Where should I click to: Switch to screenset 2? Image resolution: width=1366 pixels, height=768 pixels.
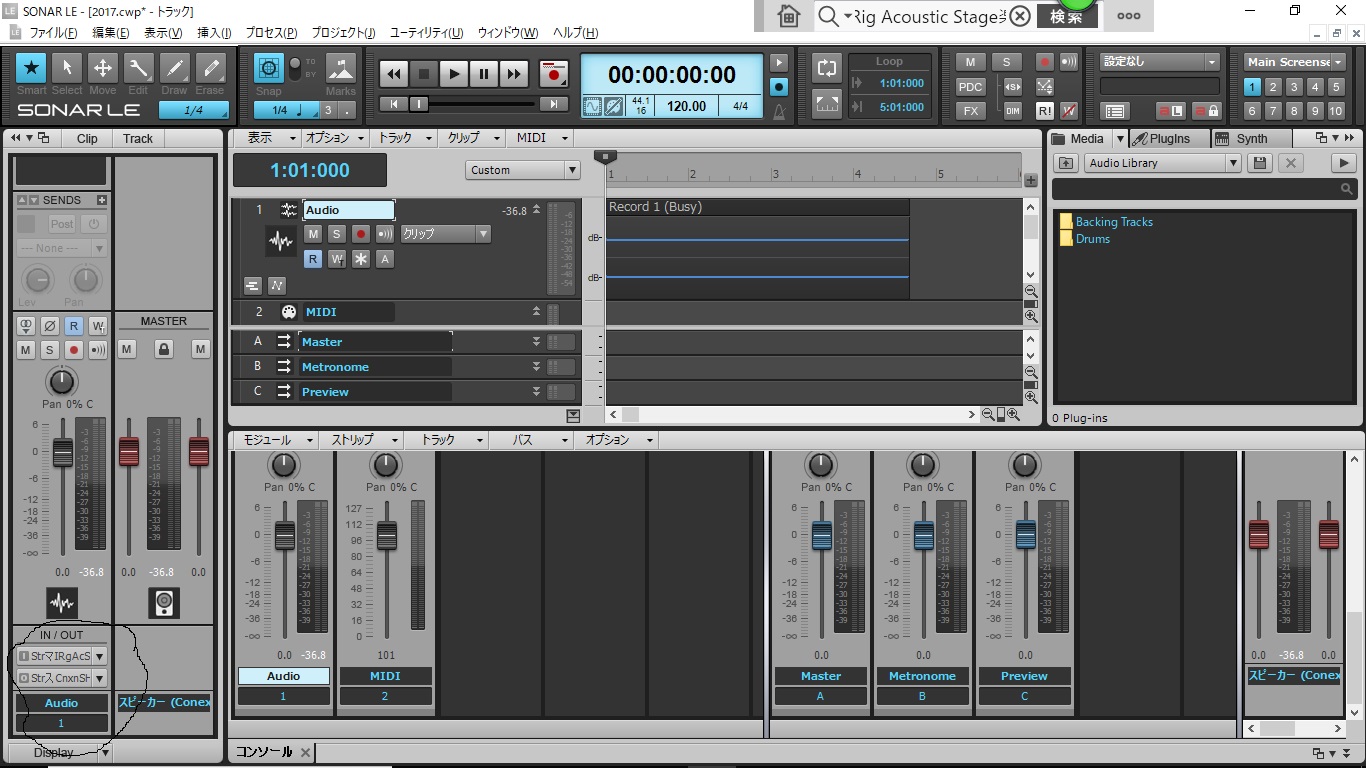click(1274, 87)
